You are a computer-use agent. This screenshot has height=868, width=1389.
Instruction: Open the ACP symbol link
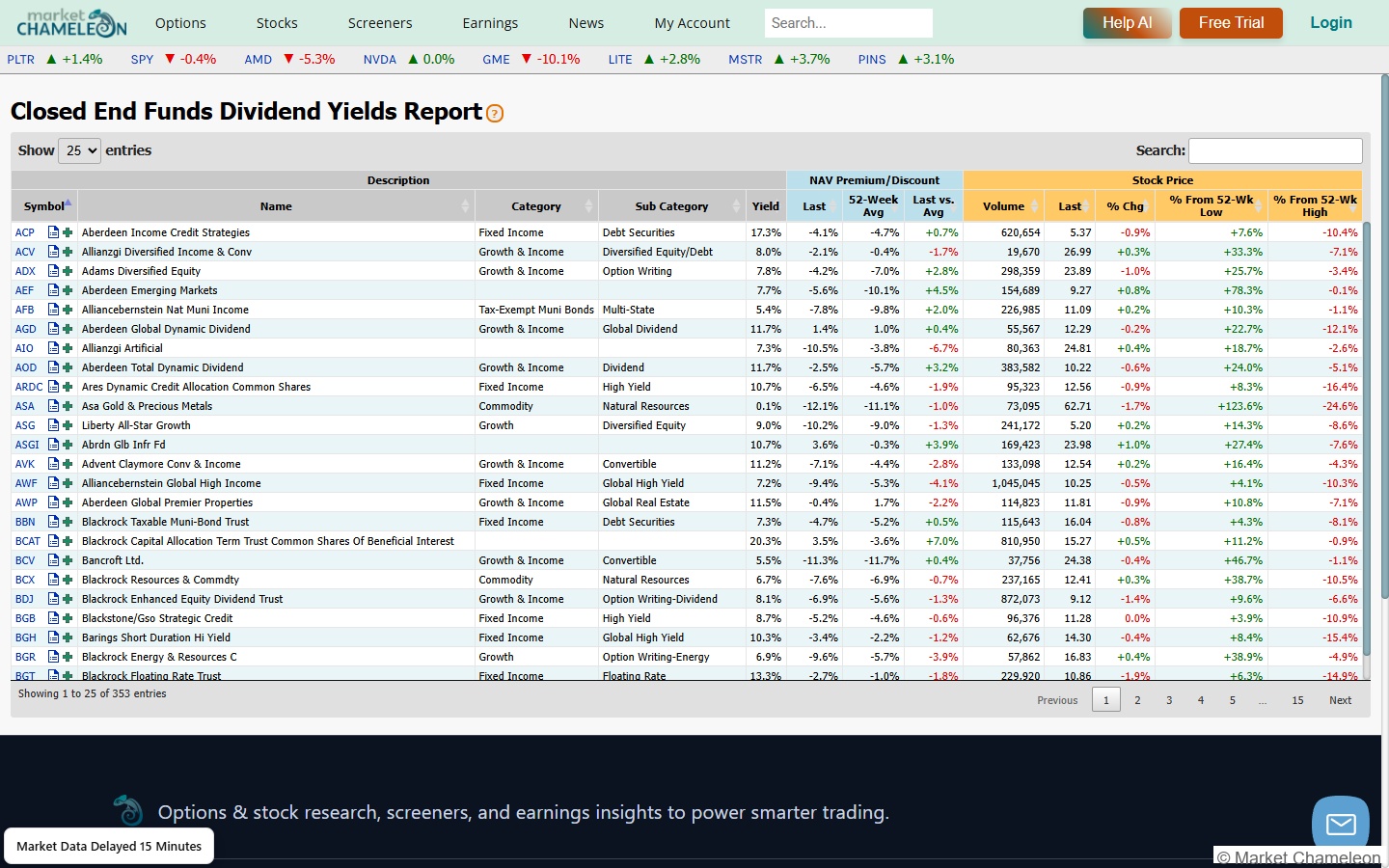click(25, 232)
